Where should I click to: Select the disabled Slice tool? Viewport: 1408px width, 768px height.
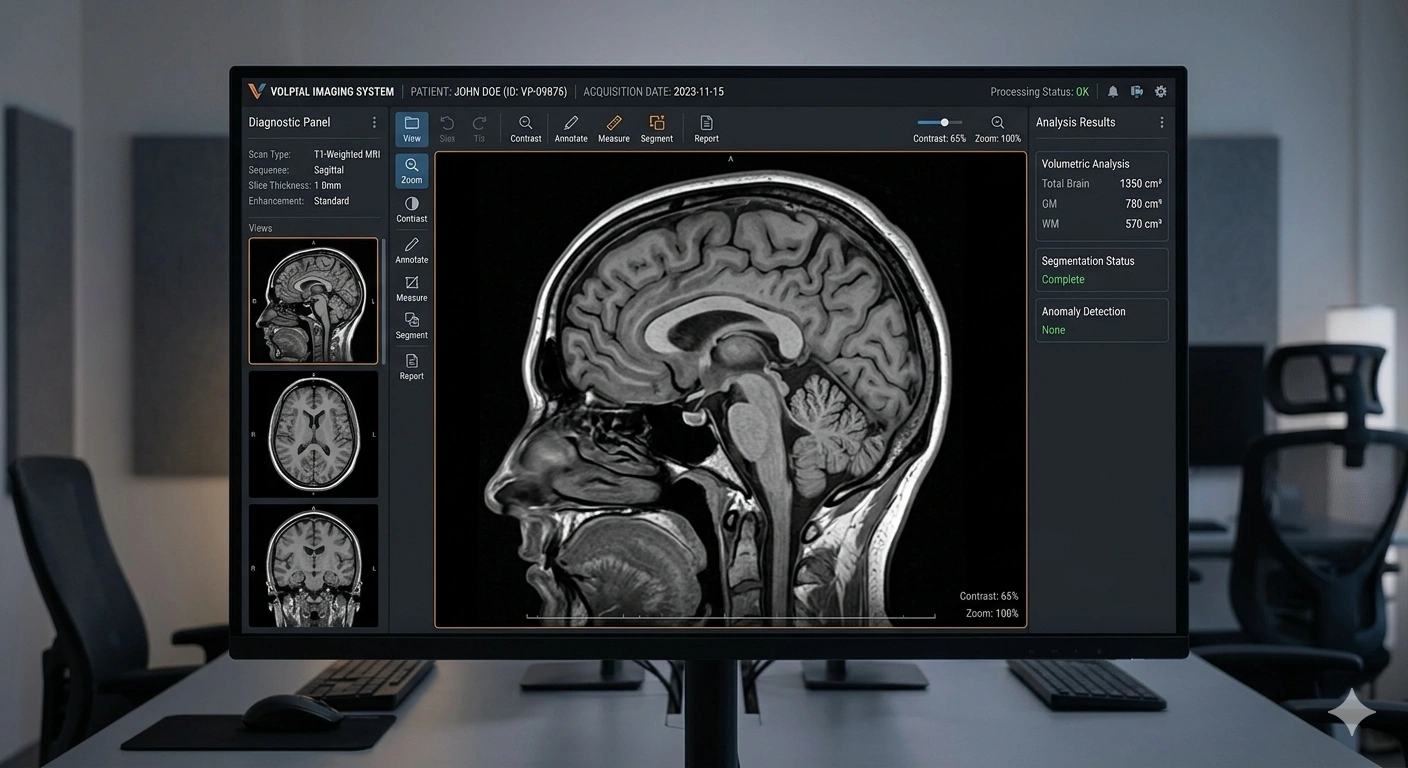[x=446, y=127]
